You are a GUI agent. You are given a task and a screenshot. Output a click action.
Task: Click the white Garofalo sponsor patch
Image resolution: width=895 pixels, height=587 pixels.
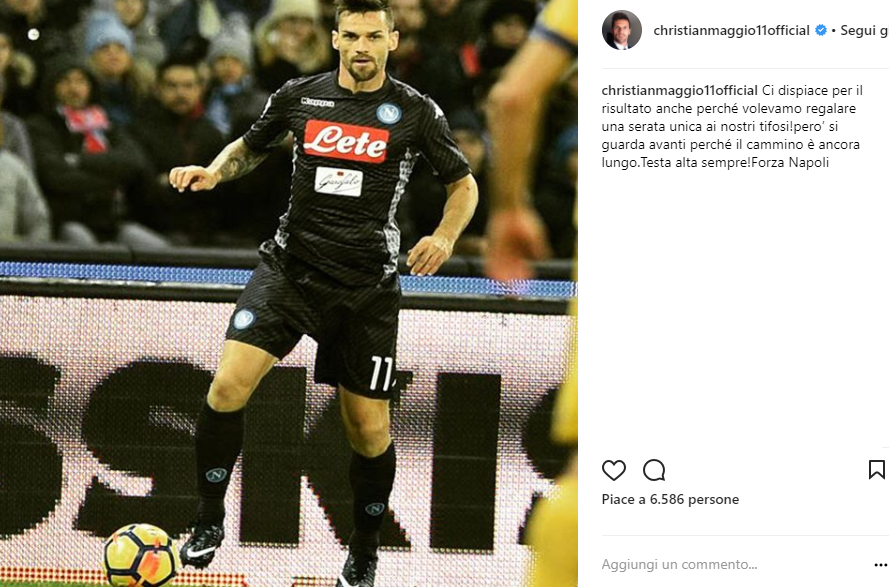point(338,182)
